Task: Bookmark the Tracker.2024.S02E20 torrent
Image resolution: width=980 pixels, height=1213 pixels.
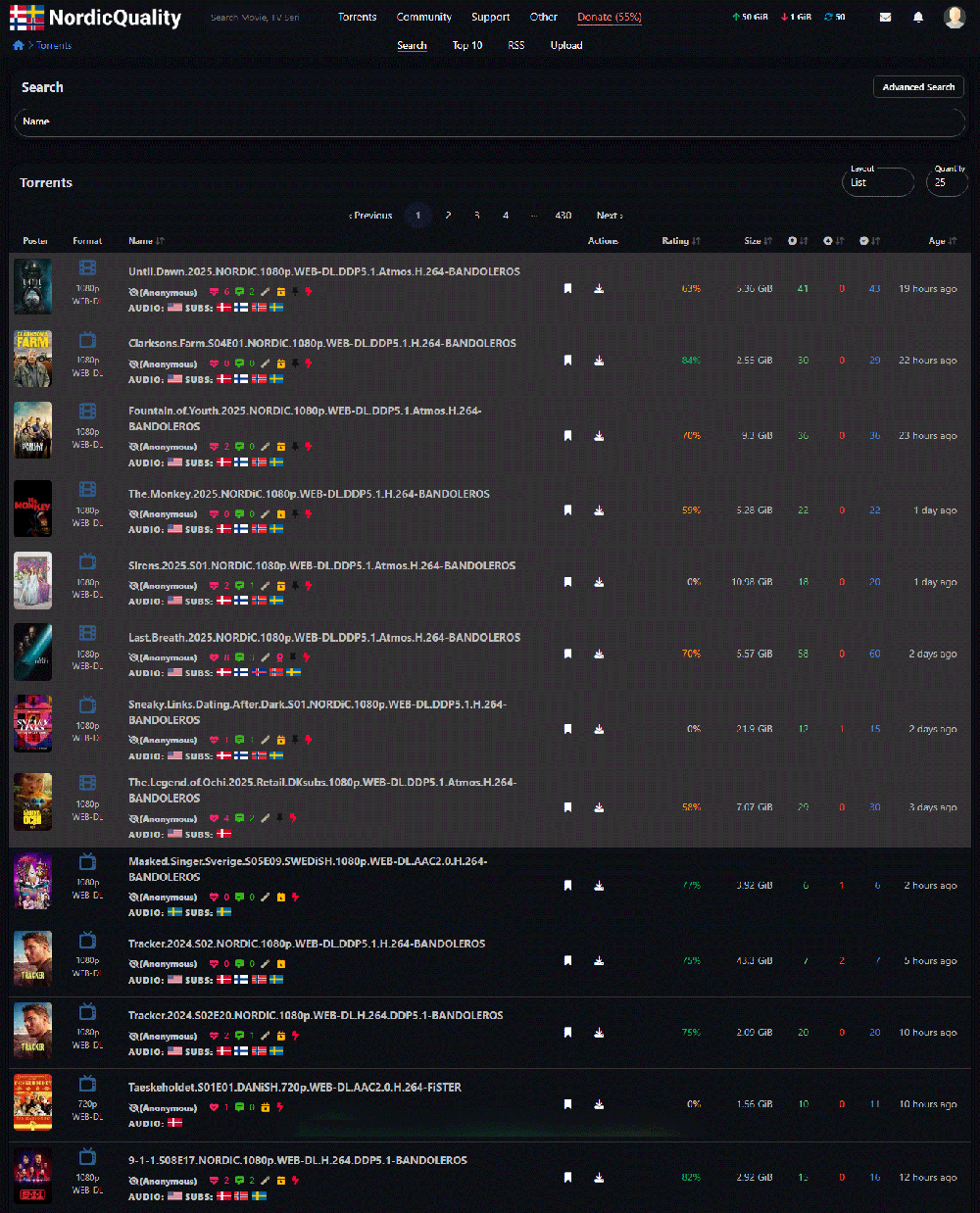Action: [567, 1033]
